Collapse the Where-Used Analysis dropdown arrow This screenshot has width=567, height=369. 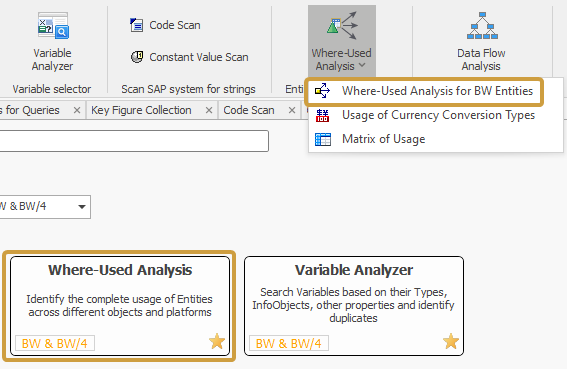362,65
